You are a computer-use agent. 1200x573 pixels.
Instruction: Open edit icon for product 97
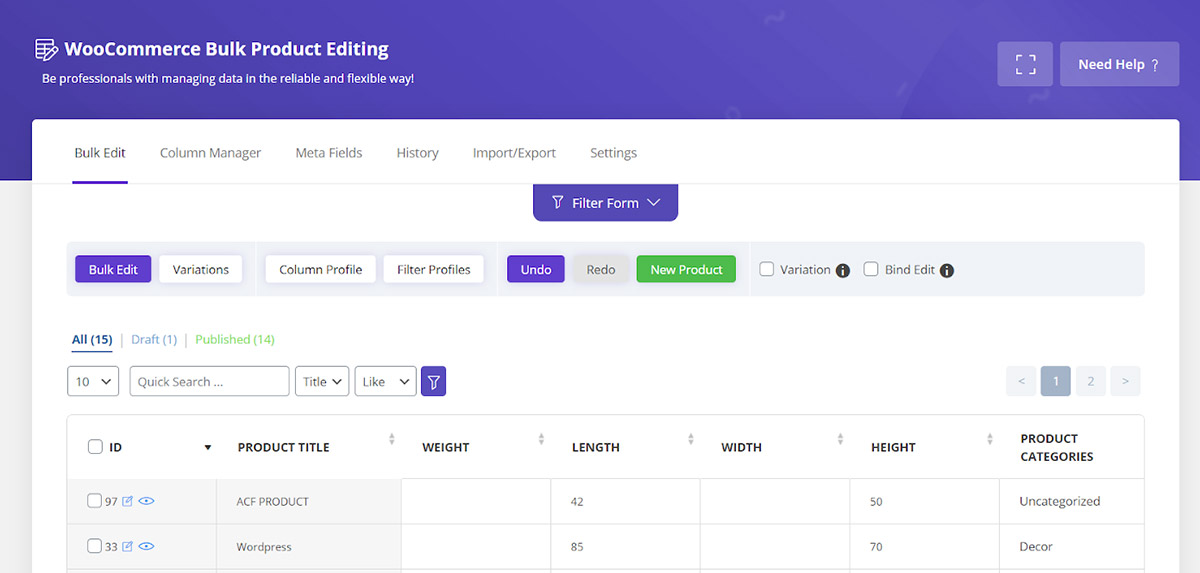tap(127, 501)
